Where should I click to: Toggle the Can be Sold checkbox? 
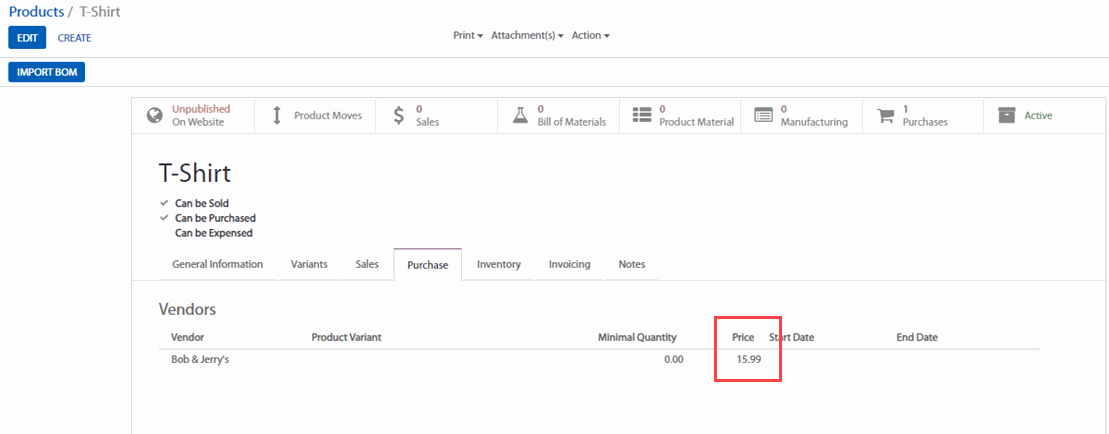(164, 203)
